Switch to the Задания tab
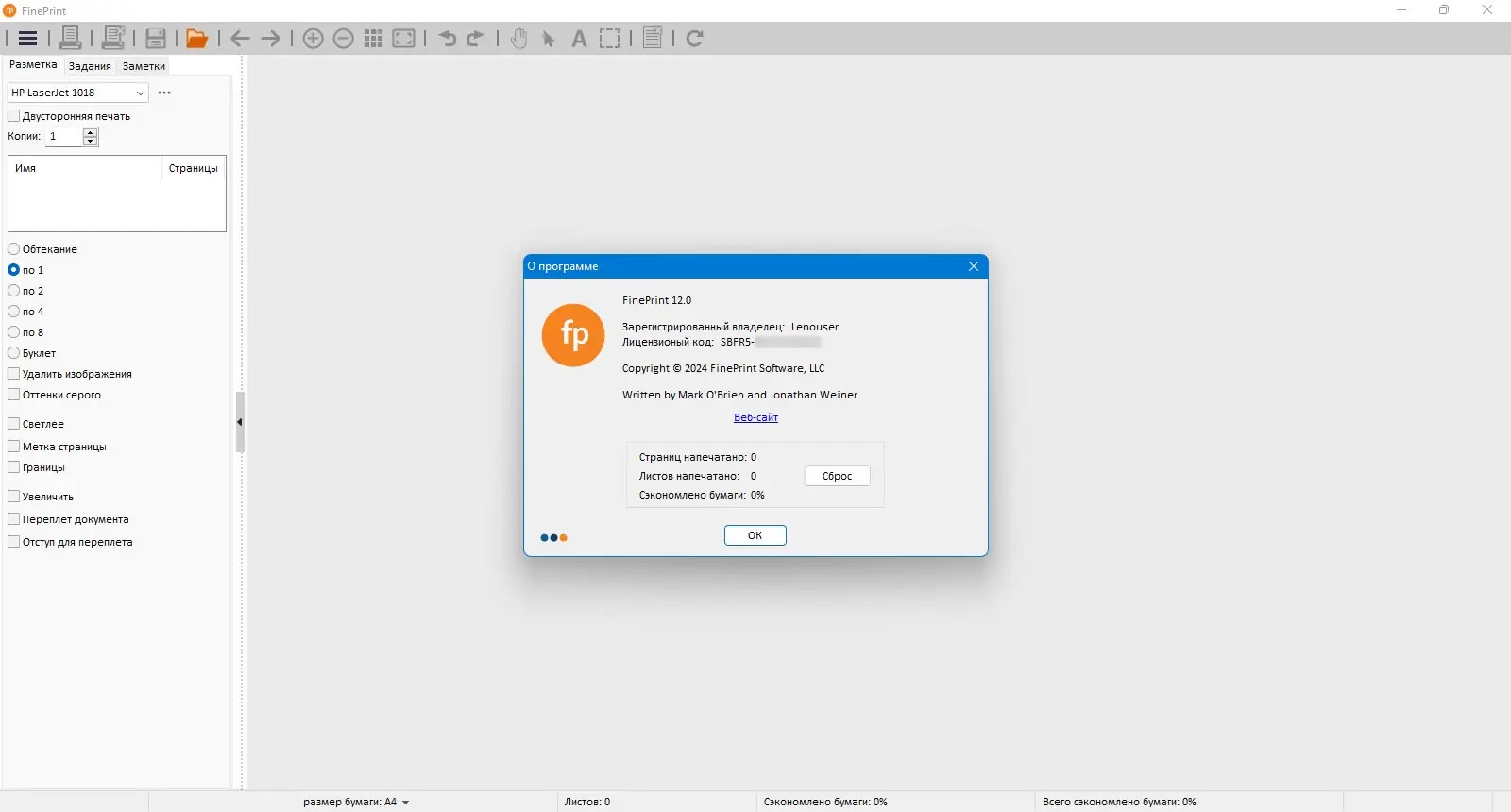 point(90,66)
